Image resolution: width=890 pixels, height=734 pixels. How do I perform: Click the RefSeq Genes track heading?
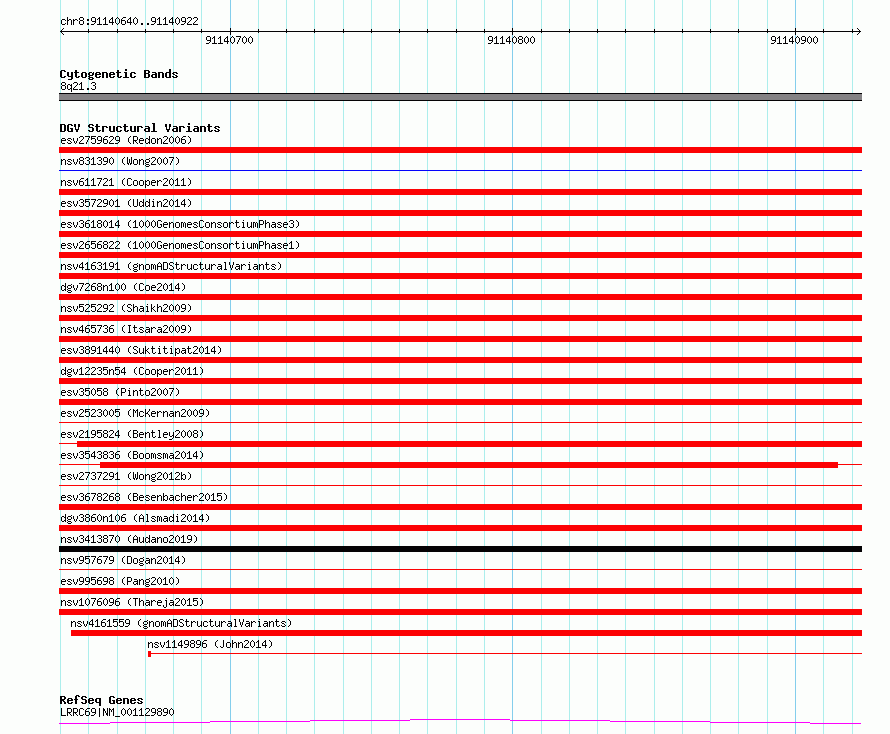click(x=101, y=700)
